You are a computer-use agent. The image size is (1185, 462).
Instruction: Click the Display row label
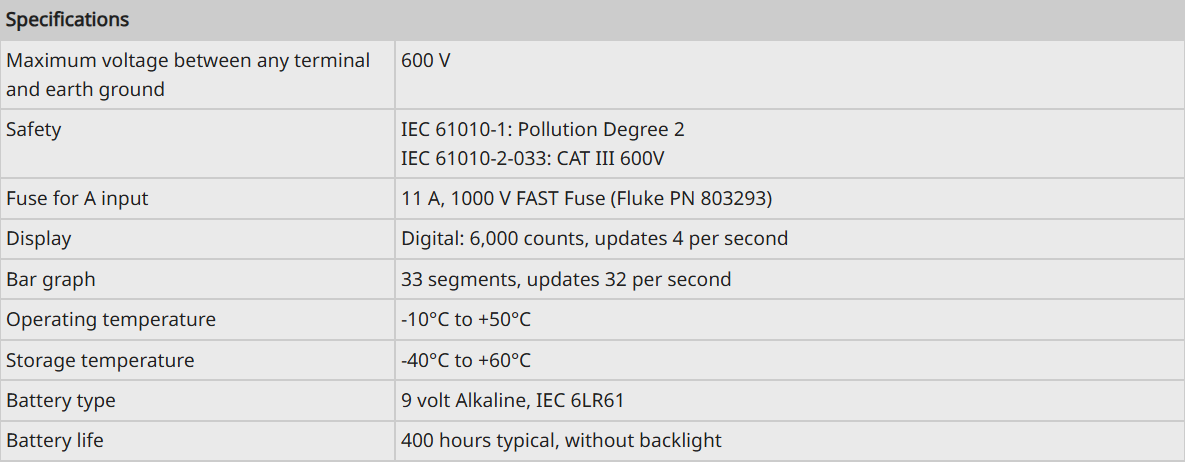tap(39, 239)
